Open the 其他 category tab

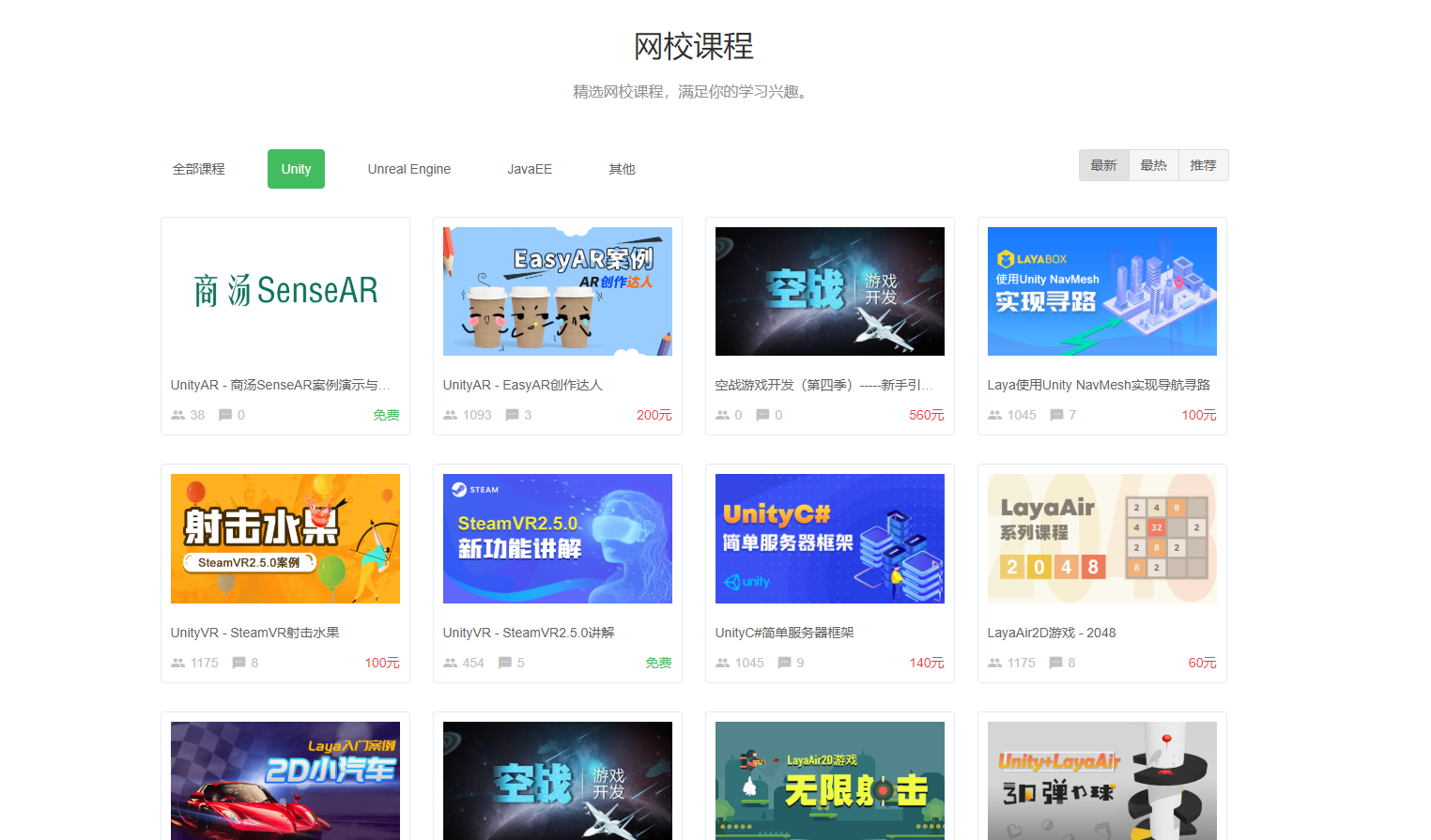tap(622, 169)
